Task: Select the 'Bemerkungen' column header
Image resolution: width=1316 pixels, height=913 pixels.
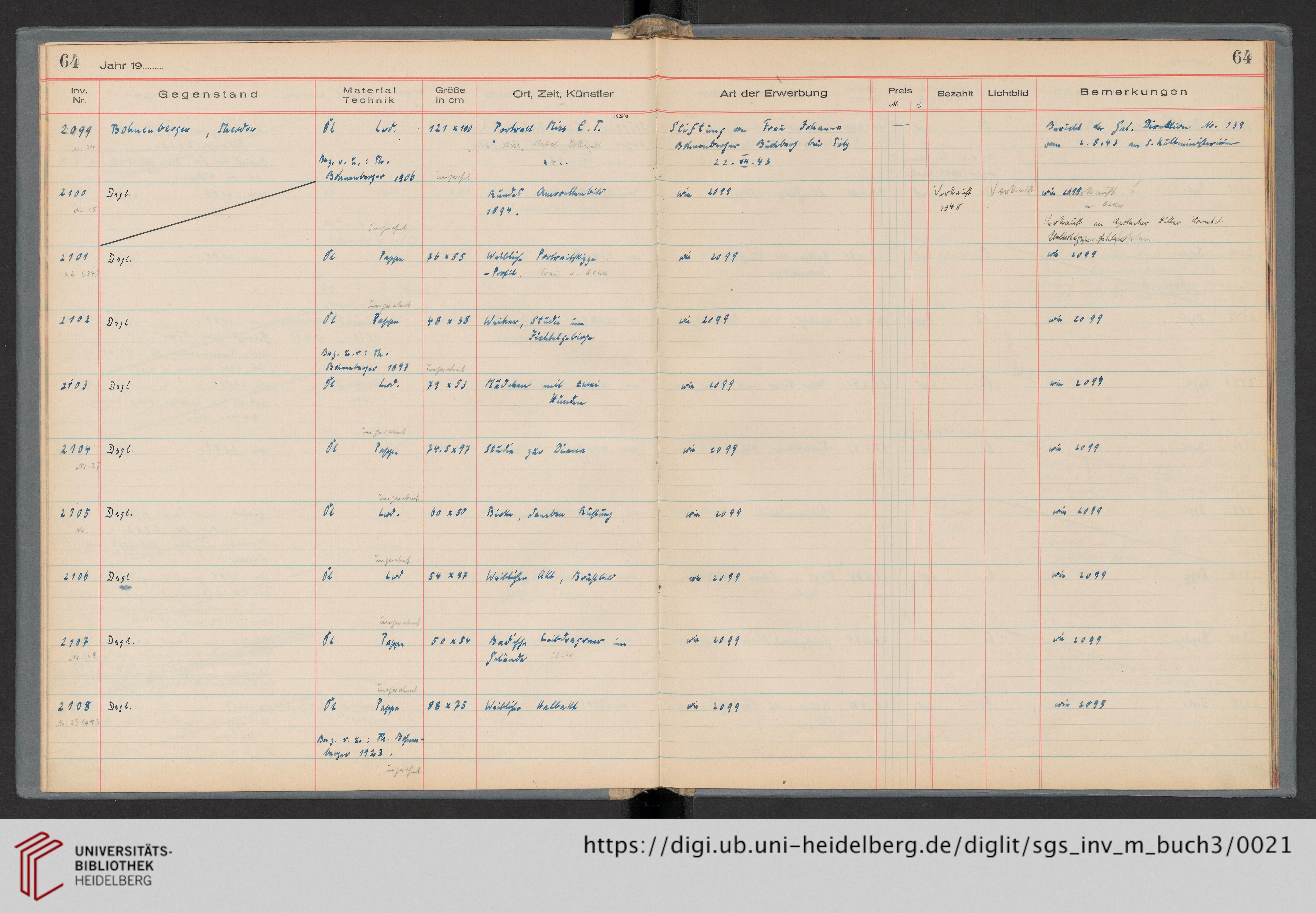Action: [1134, 92]
